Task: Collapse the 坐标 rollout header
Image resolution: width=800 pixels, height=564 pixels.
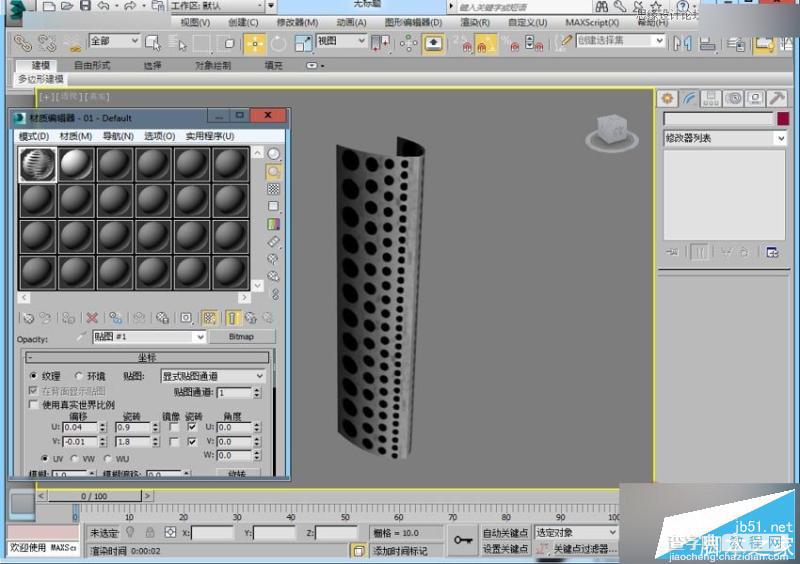Action: (147, 357)
